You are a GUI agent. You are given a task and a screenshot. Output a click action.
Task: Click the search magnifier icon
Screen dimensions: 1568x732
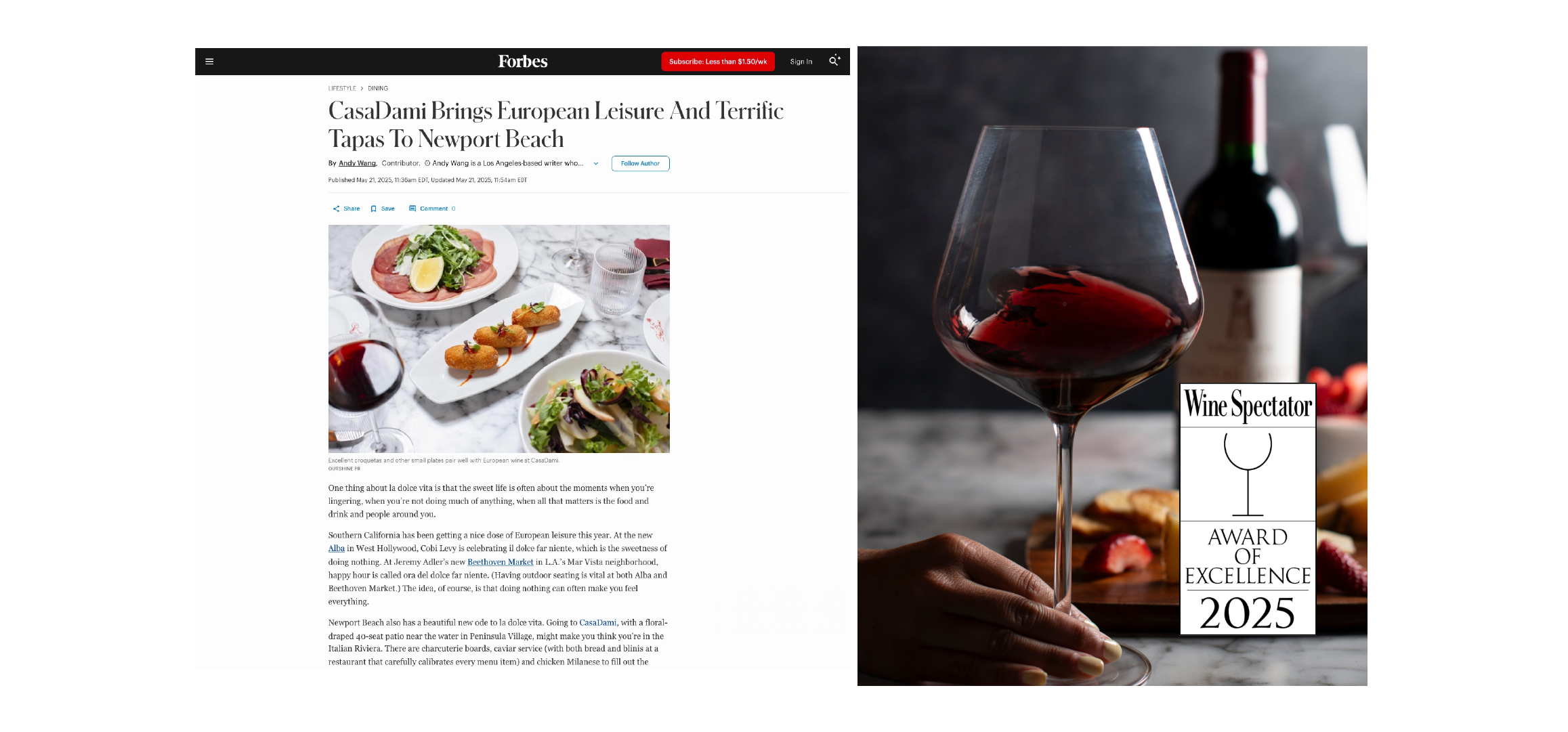pos(834,61)
